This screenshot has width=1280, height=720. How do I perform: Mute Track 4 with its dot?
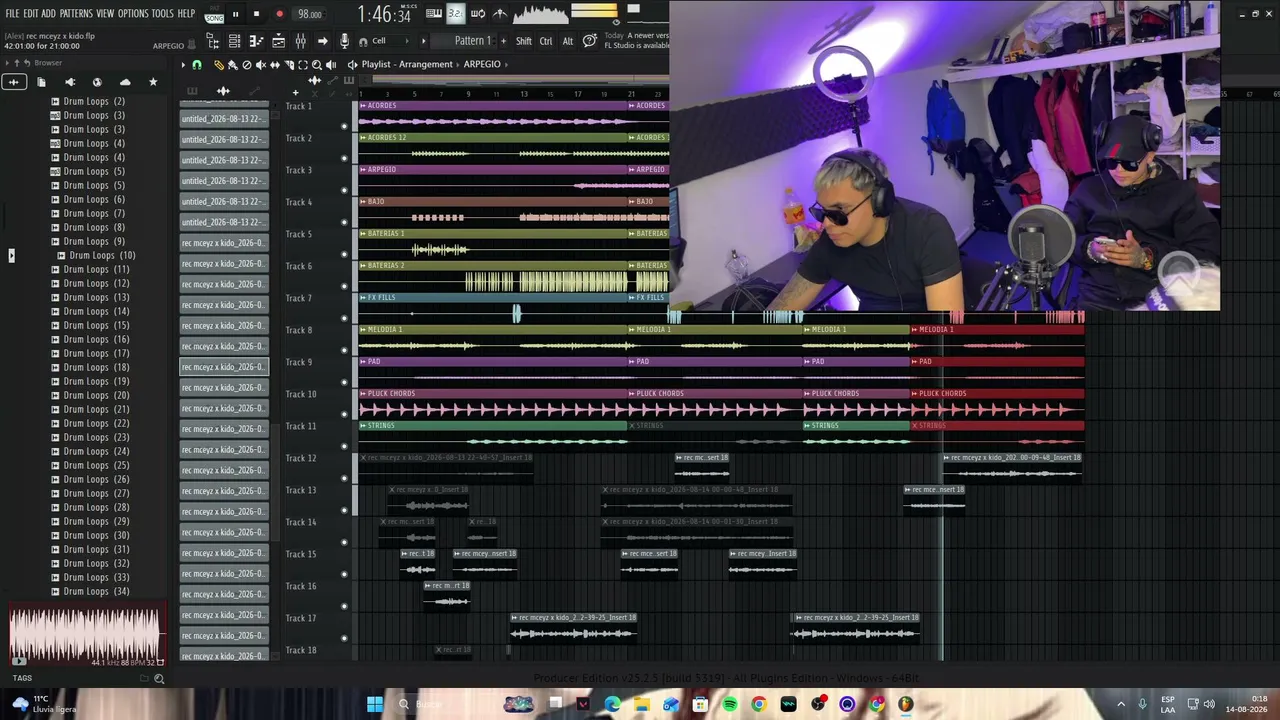tap(344, 222)
